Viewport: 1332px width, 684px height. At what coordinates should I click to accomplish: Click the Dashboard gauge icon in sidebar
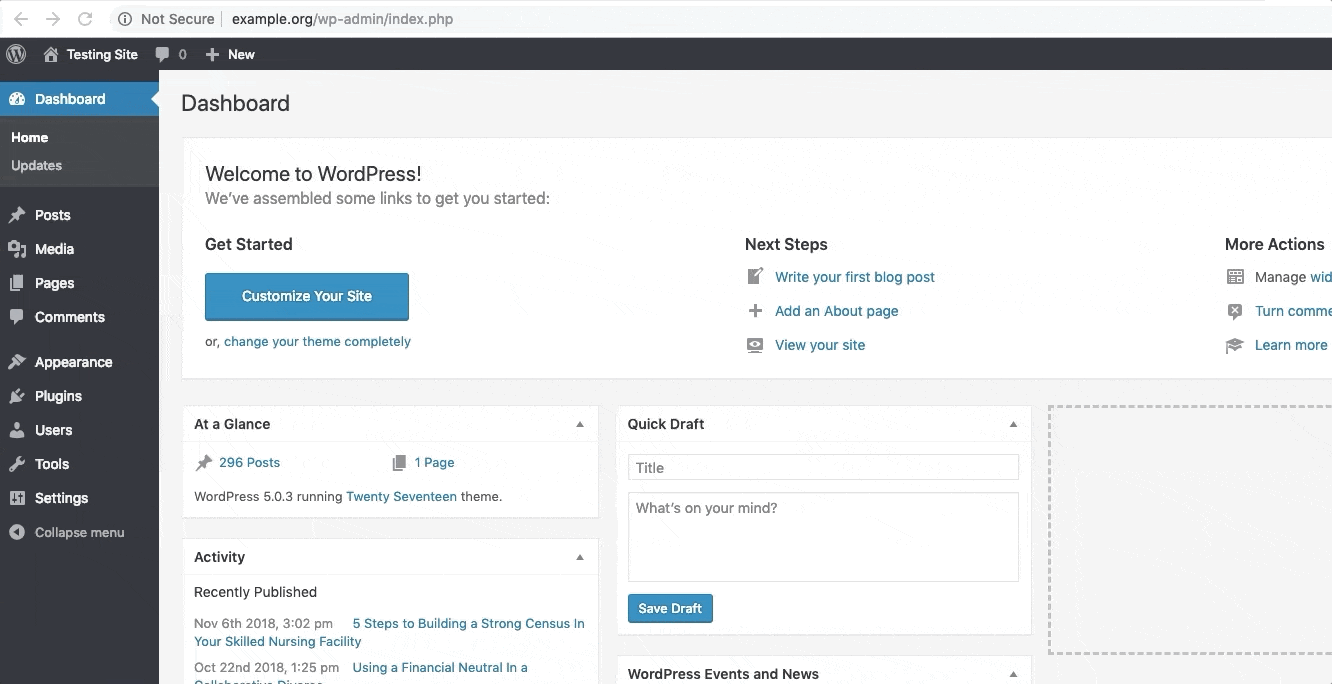tap(17, 99)
